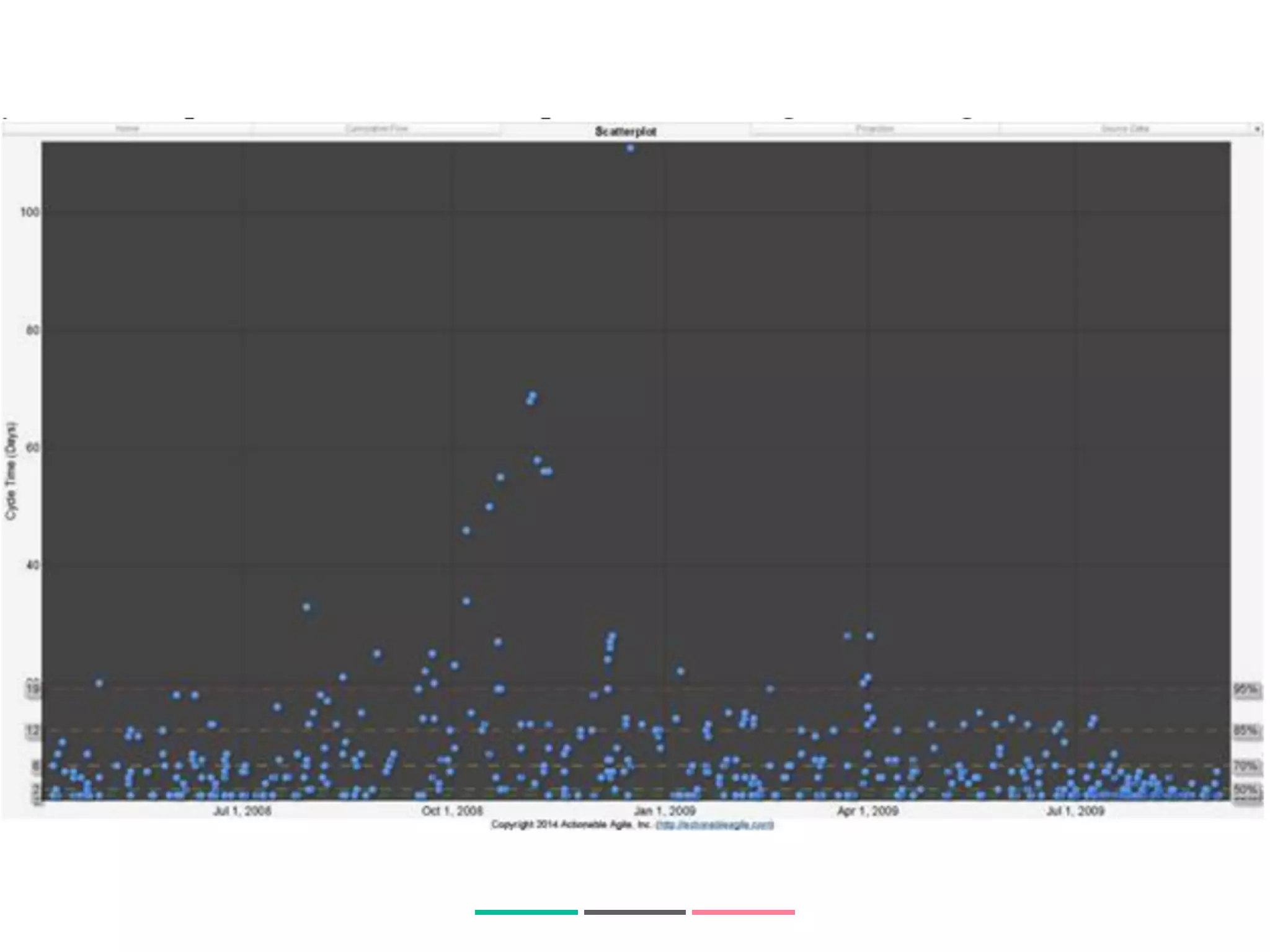Image resolution: width=1270 pixels, height=952 pixels.
Task: Toggle the 85% percentile line label
Action: click(1246, 731)
